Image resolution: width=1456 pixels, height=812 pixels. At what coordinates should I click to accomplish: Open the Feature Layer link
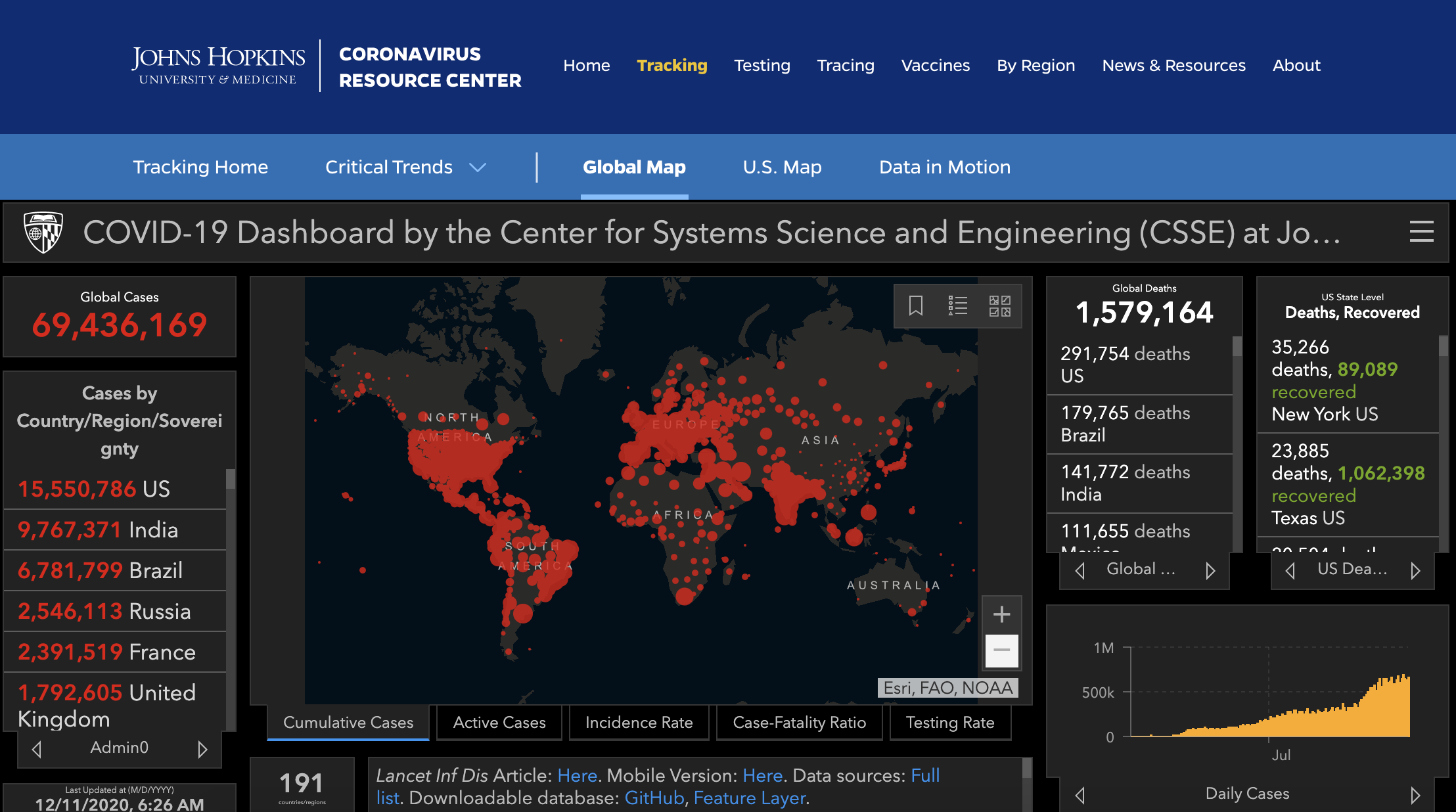click(749, 798)
